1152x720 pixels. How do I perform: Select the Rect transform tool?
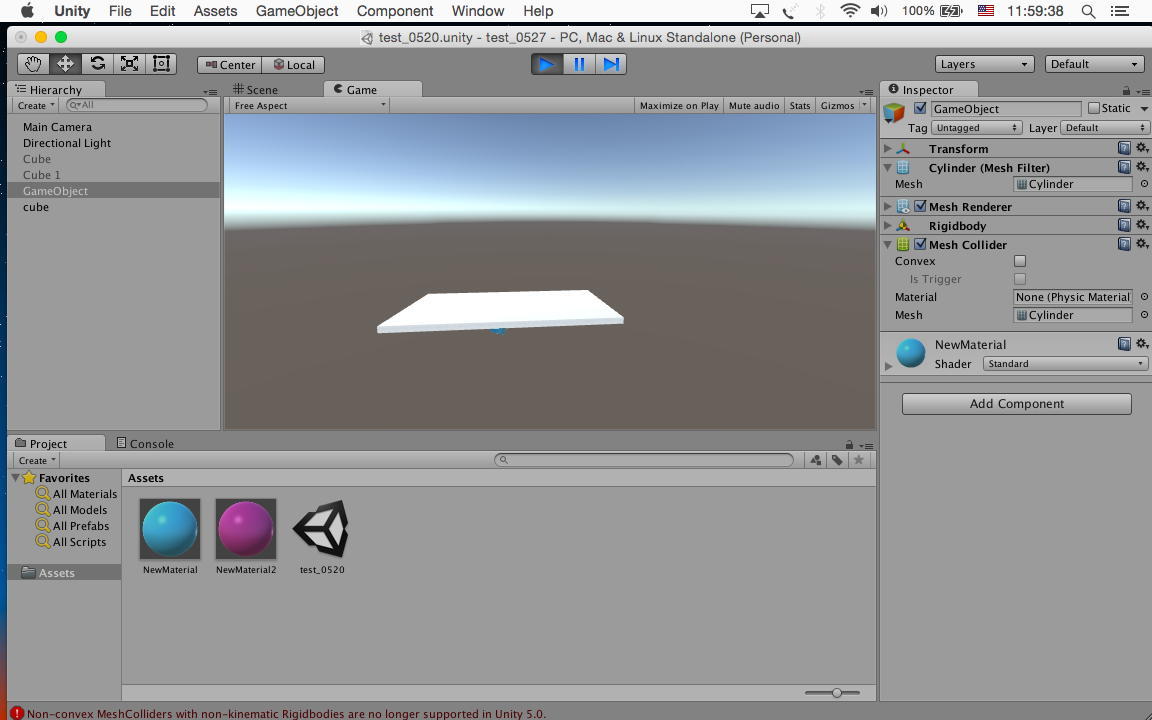[161, 64]
